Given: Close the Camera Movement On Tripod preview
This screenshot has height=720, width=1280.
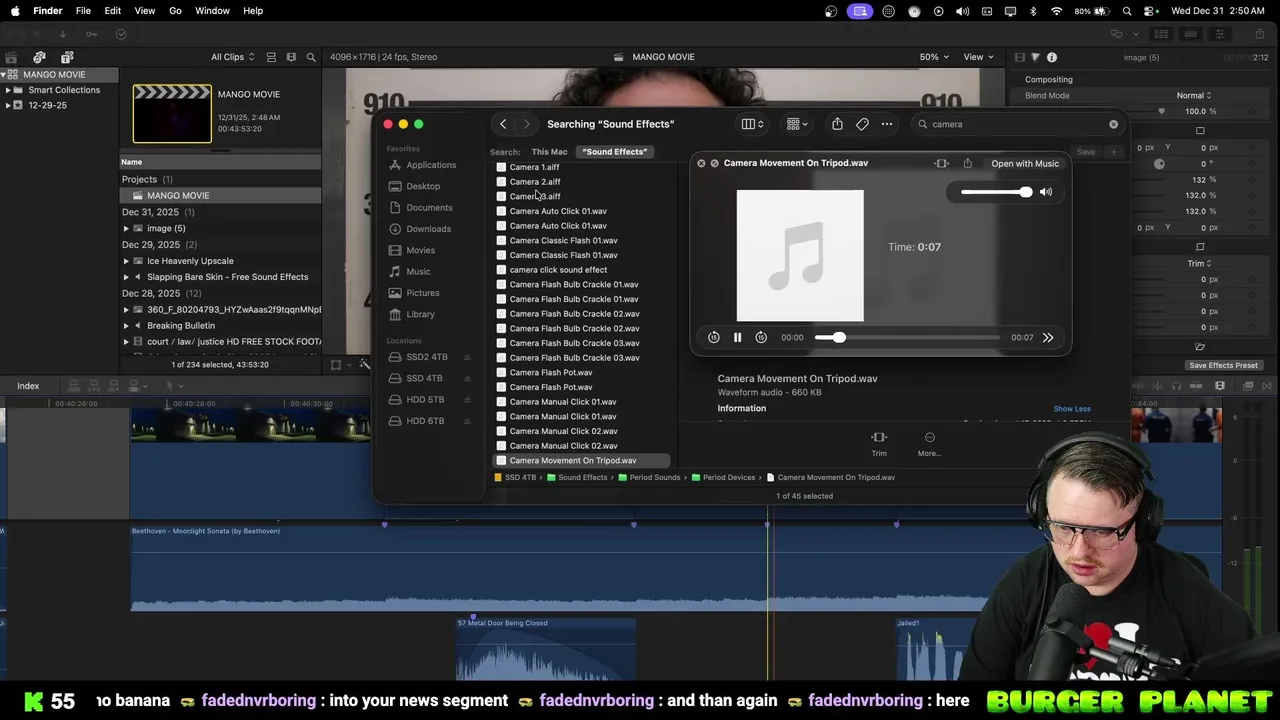Looking at the screenshot, I should pyautogui.click(x=701, y=163).
